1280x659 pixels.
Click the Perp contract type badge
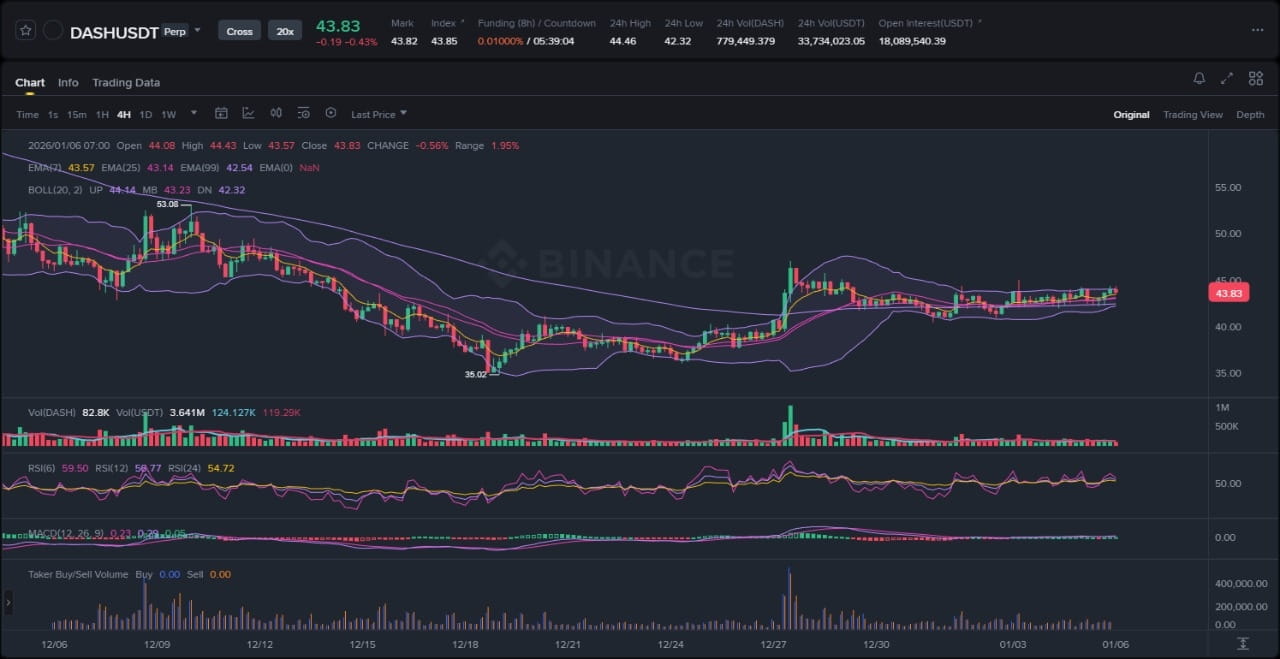click(174, 31)
